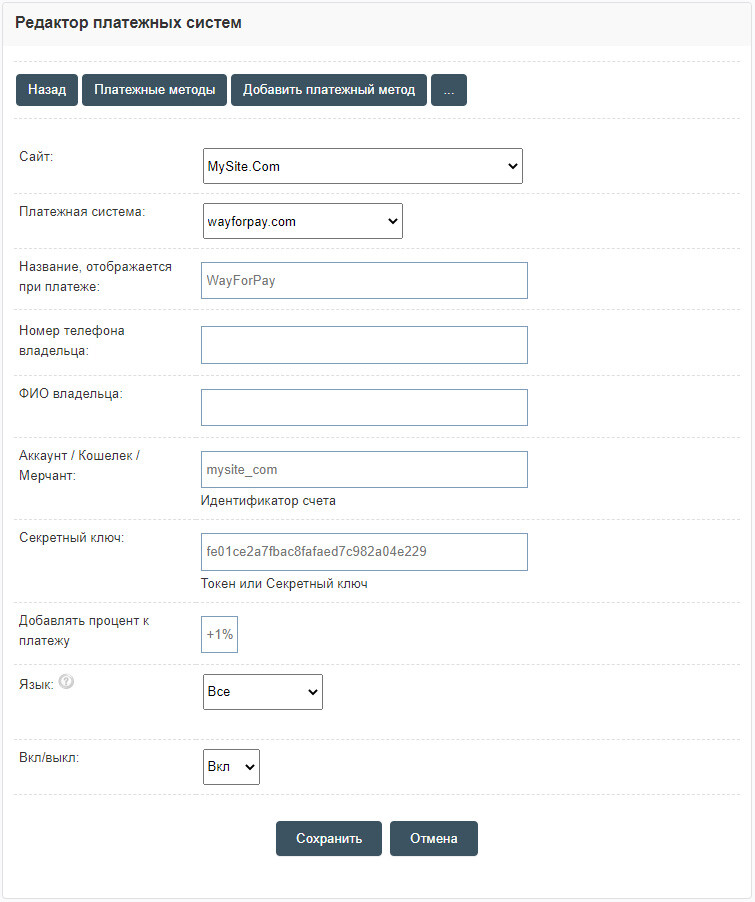Open the Платежная система wayforpay.com dropdown
The height and width of the screenshot is (902, 755).
pyautogui.click(x=302, y=221)
